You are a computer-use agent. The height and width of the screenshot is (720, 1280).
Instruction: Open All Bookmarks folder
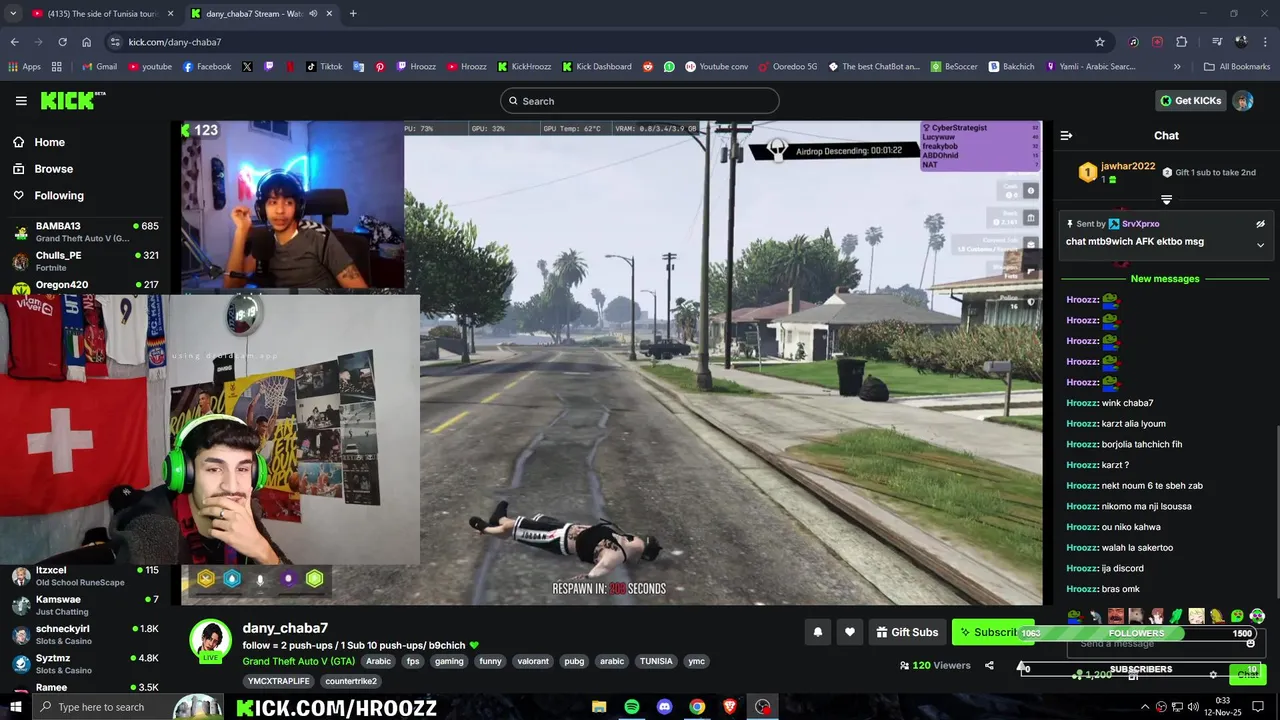point(1237,67)
